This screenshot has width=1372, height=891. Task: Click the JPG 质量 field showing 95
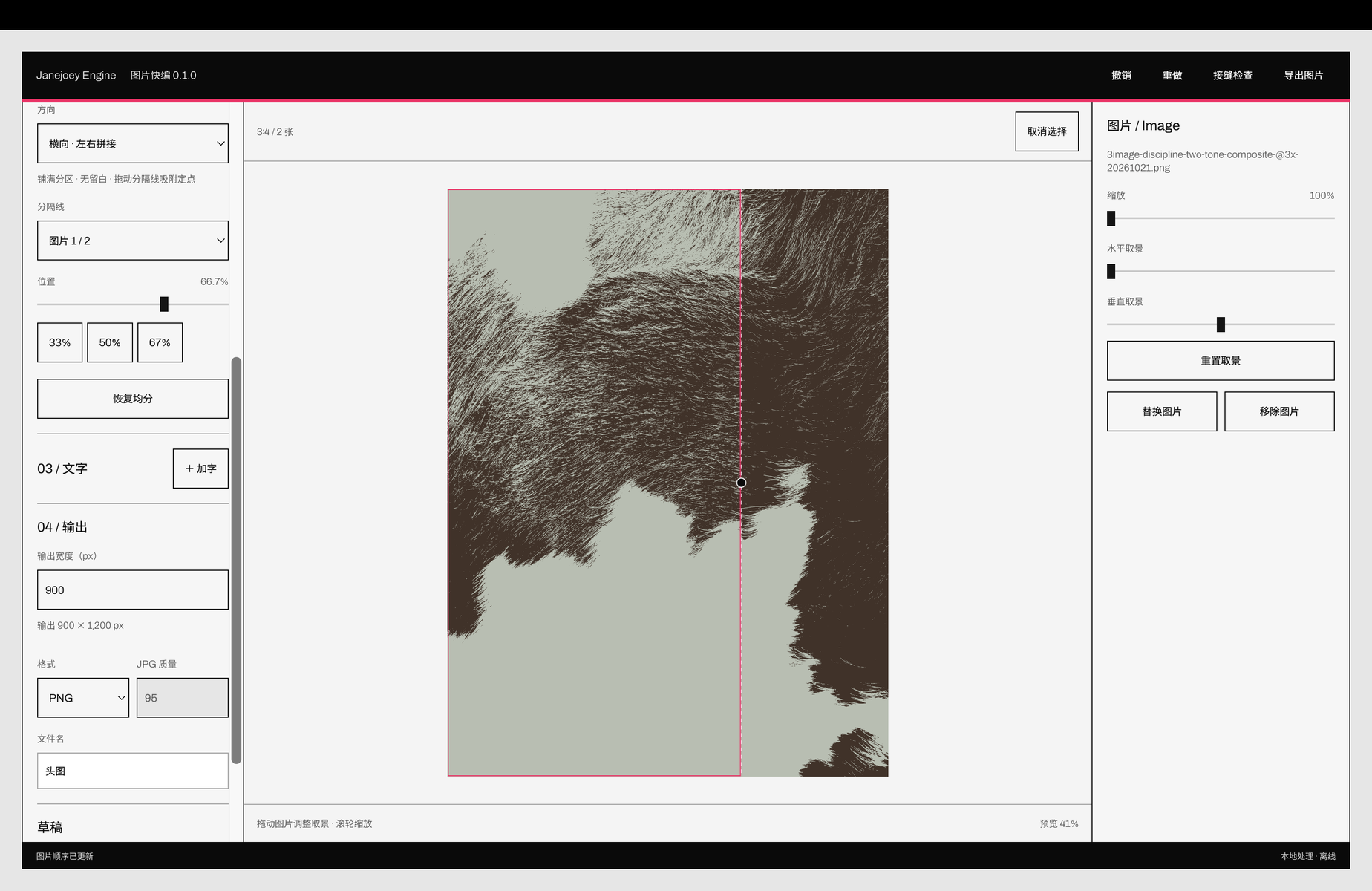tap(183, 698)
